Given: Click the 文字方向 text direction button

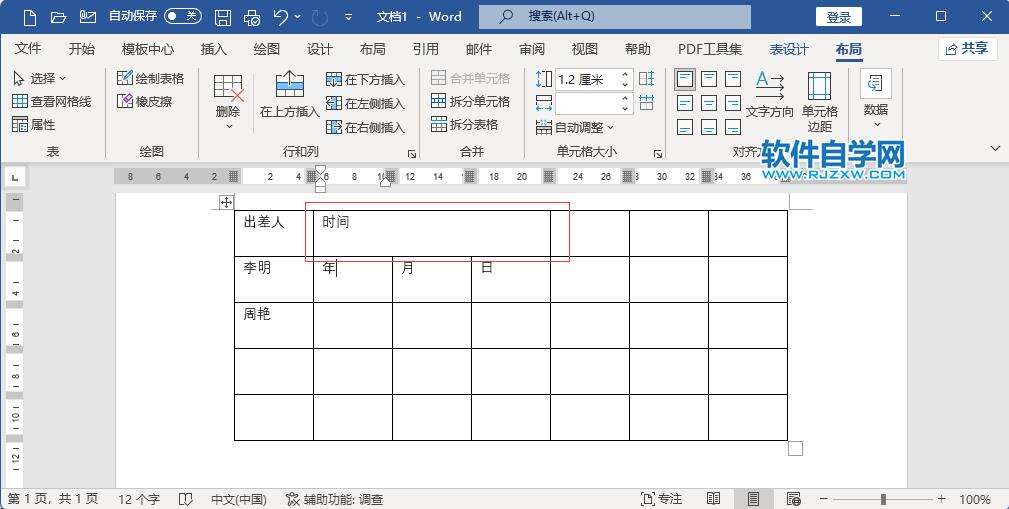Looking at the screenshot, I should (x=770, y=95).
